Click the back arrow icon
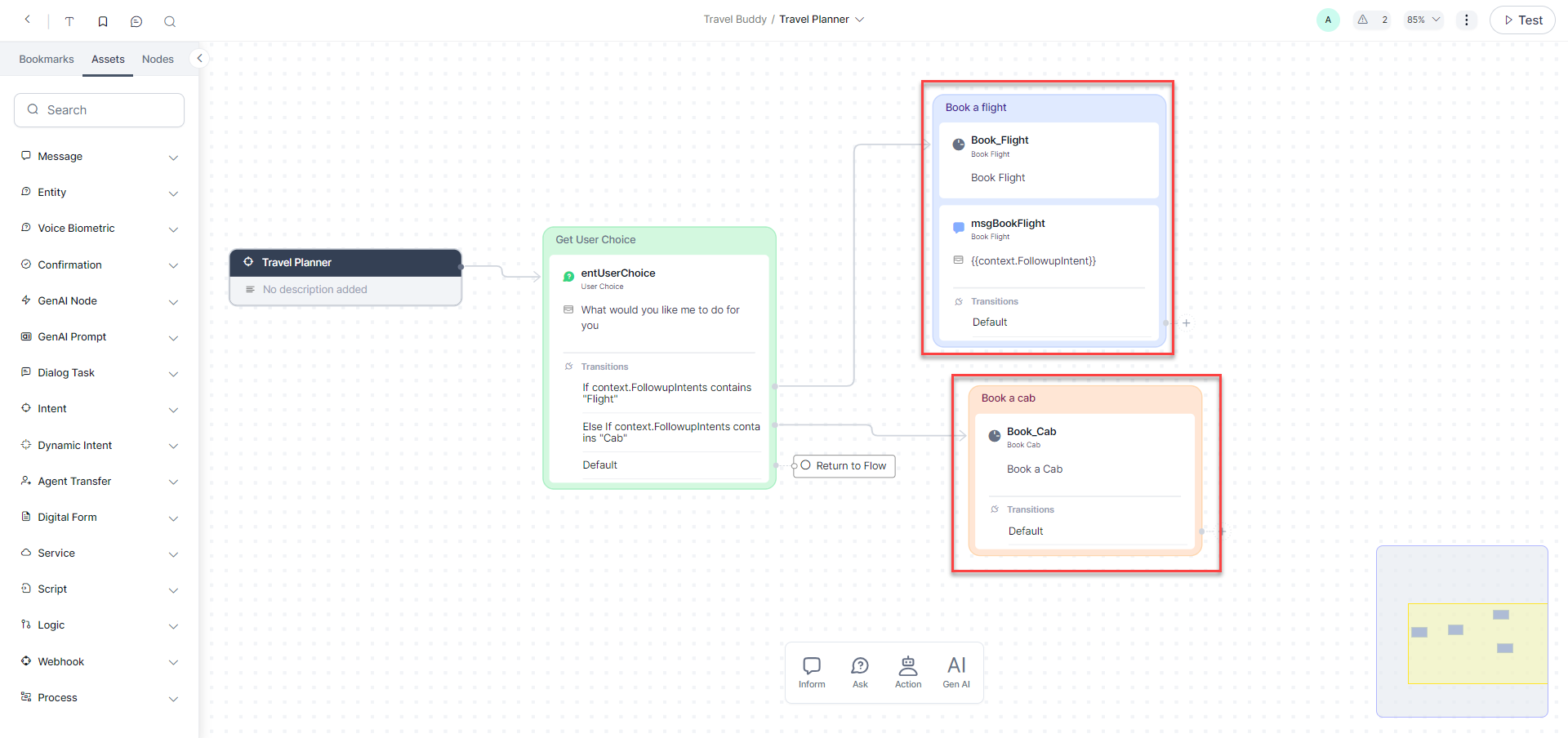 [27, 20]
